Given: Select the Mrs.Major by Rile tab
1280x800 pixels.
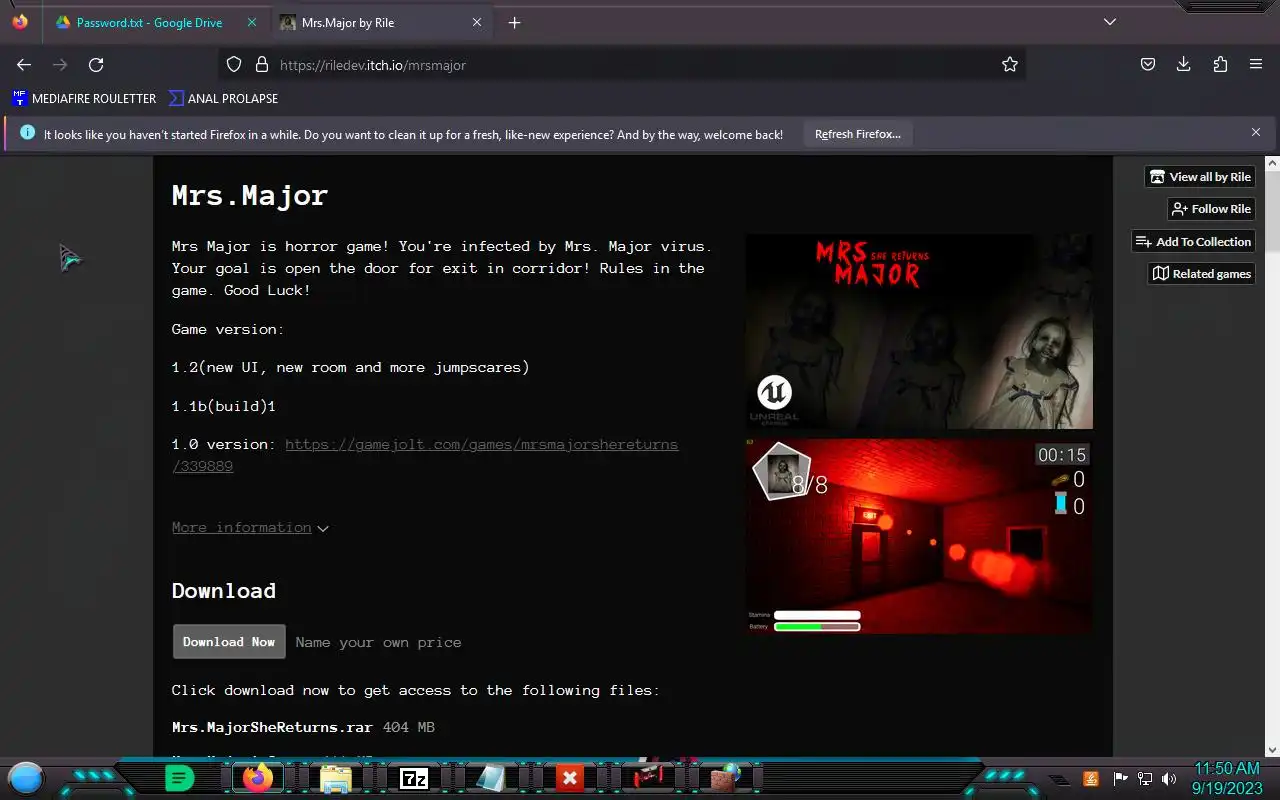Looking at the screenshot, I should [382, 22].
